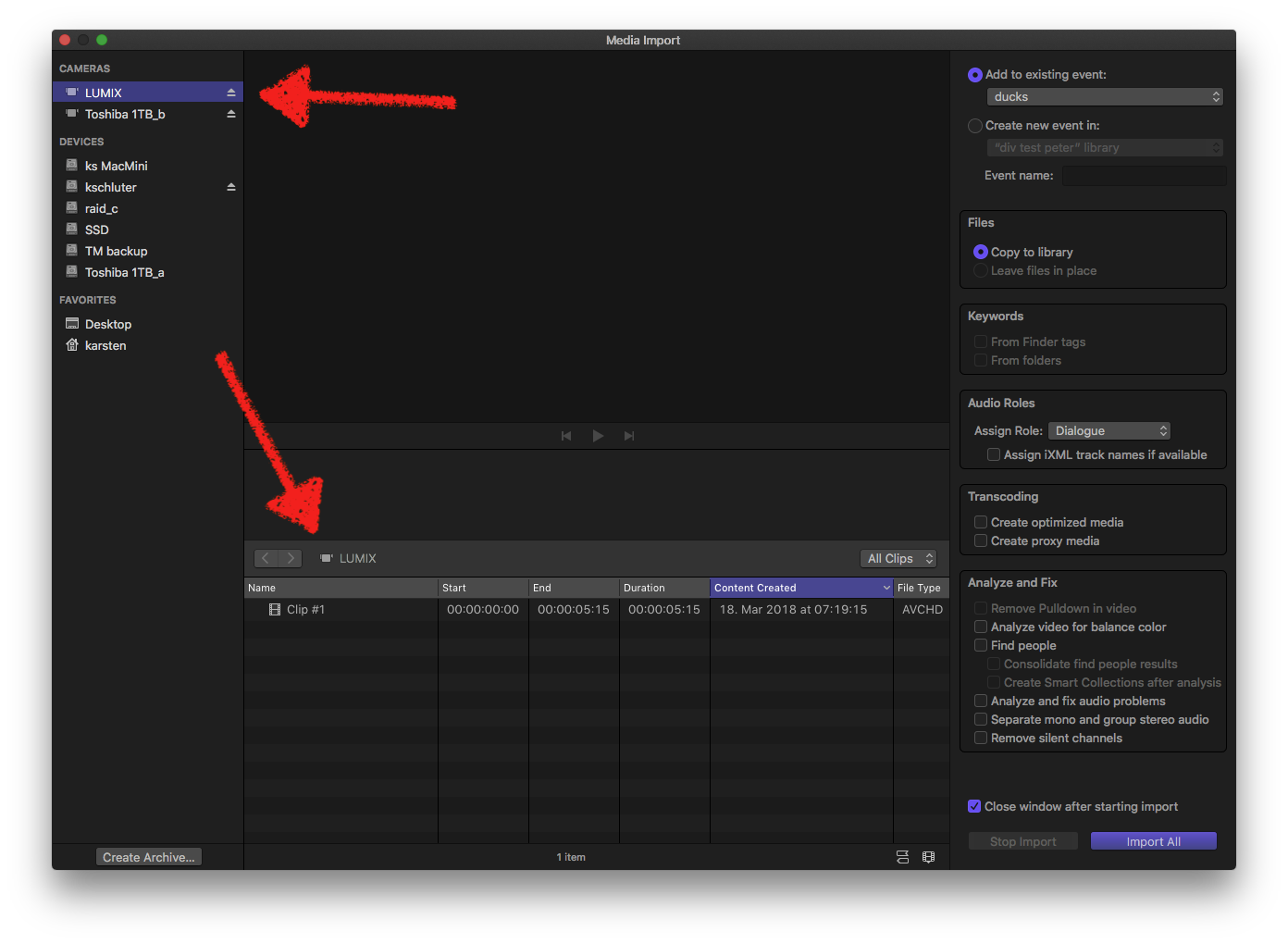This screenshot has width=1288, height=944.
Task: Enable Create optimized media
Action: [981, 522]
